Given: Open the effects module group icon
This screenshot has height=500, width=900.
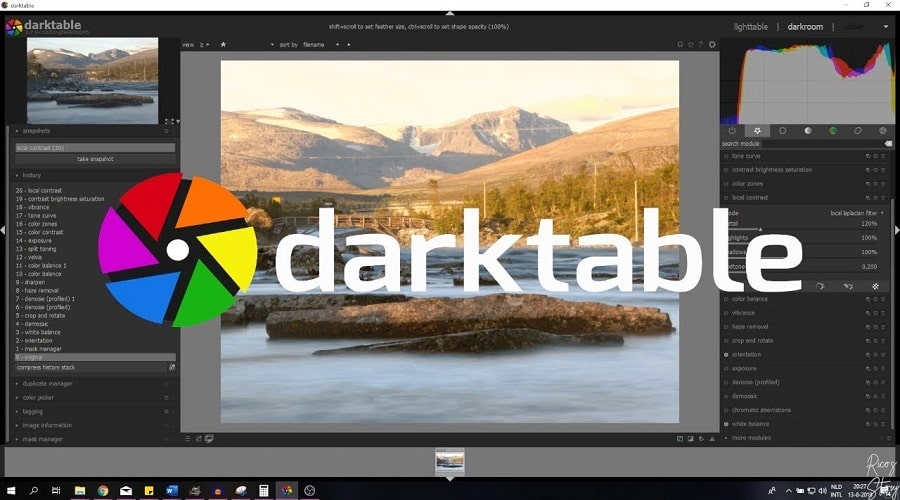Looking at the screenshot, I should (883, 131).
